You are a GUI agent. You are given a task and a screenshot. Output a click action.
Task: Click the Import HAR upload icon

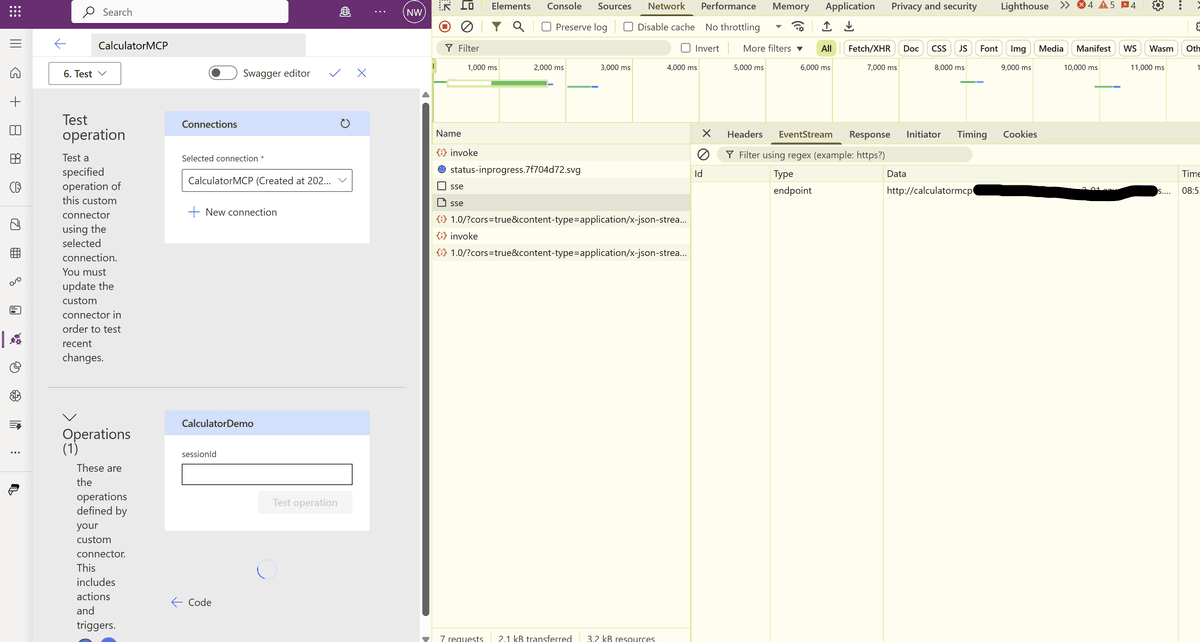827,27
